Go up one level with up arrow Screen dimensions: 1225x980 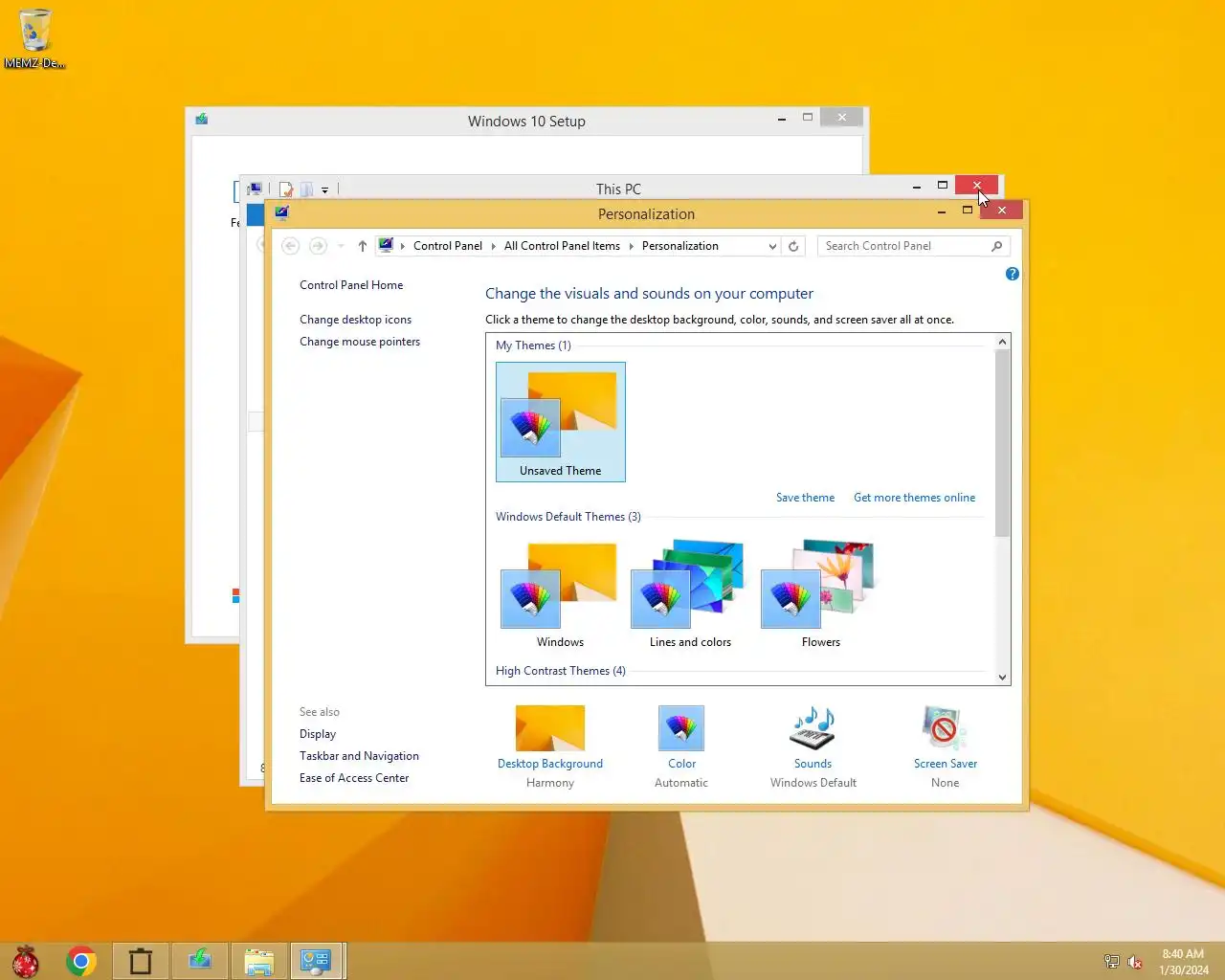point(363,246)
